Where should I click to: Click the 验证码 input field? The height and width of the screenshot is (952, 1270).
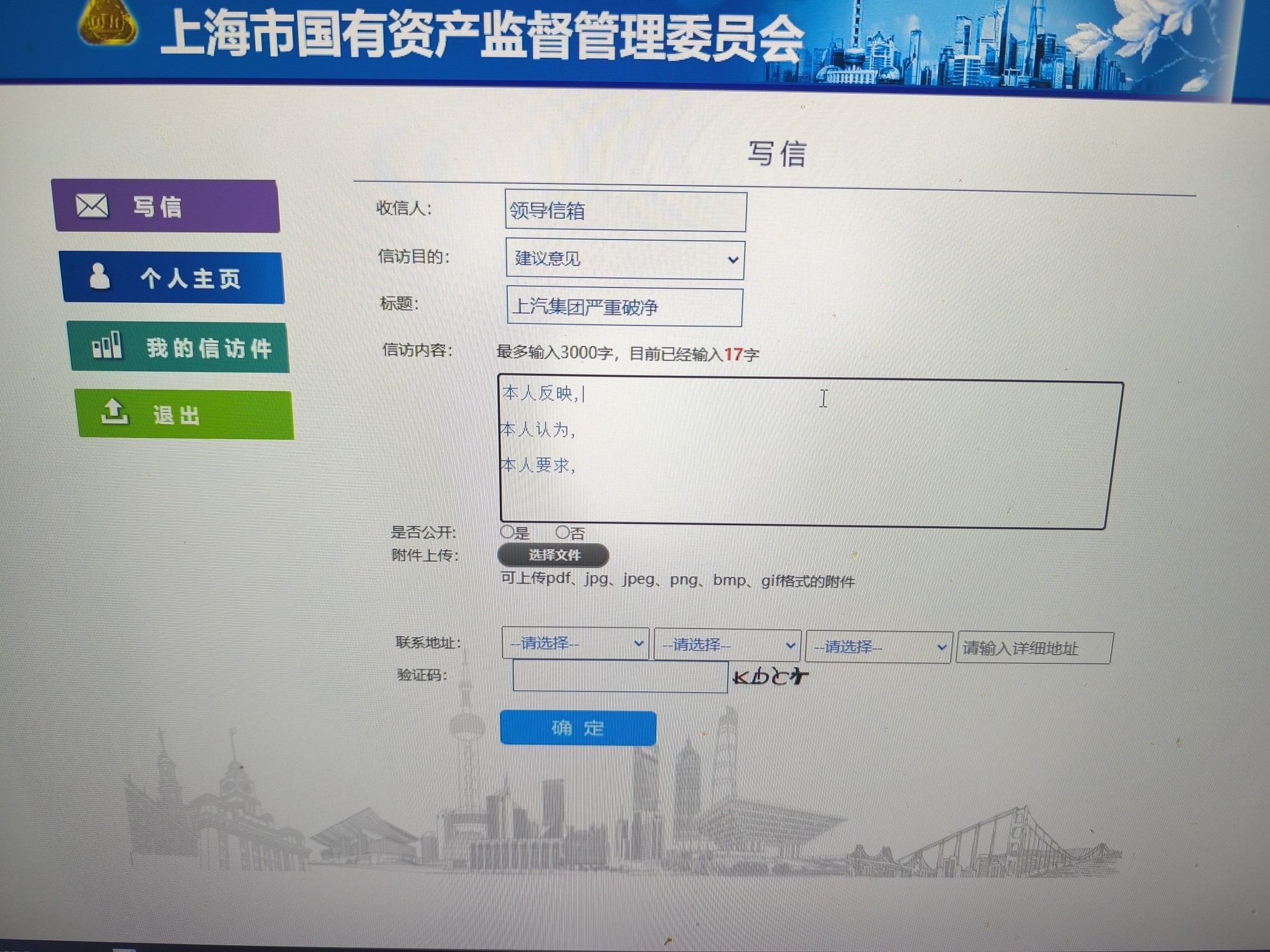tap(619, 677)
